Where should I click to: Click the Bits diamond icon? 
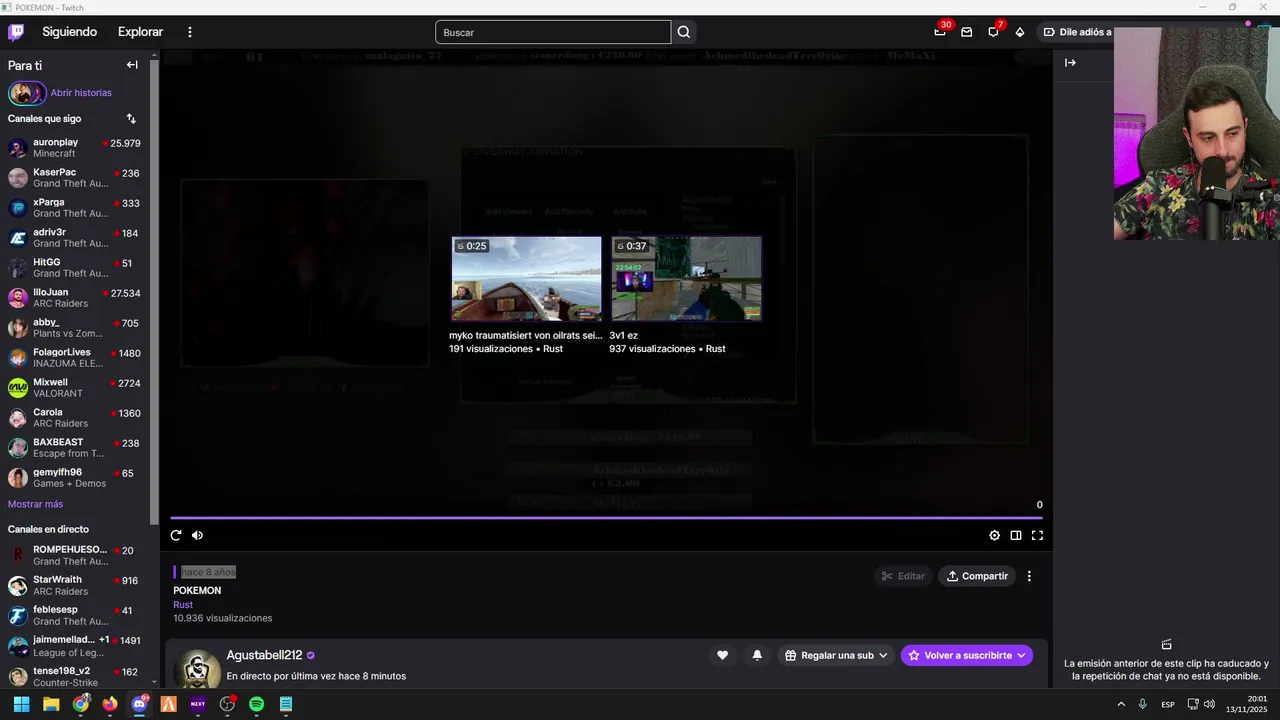1020,32
